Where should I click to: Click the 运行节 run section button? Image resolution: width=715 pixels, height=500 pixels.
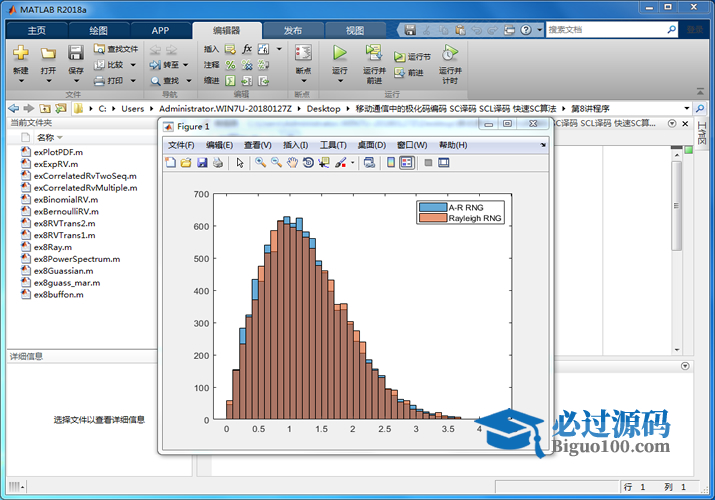412,57
